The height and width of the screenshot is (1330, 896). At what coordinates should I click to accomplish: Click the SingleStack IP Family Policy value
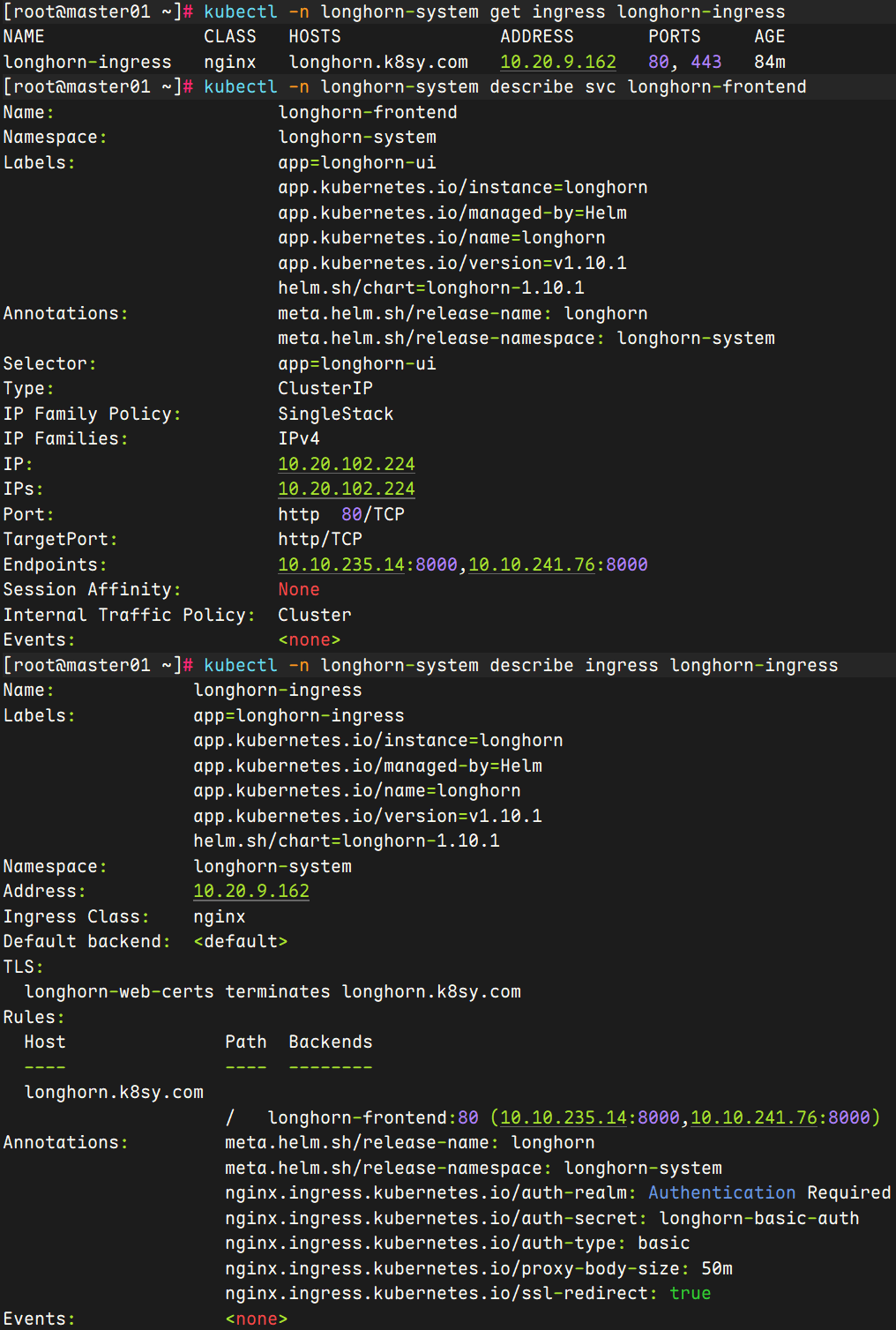[x=335, y=414]
